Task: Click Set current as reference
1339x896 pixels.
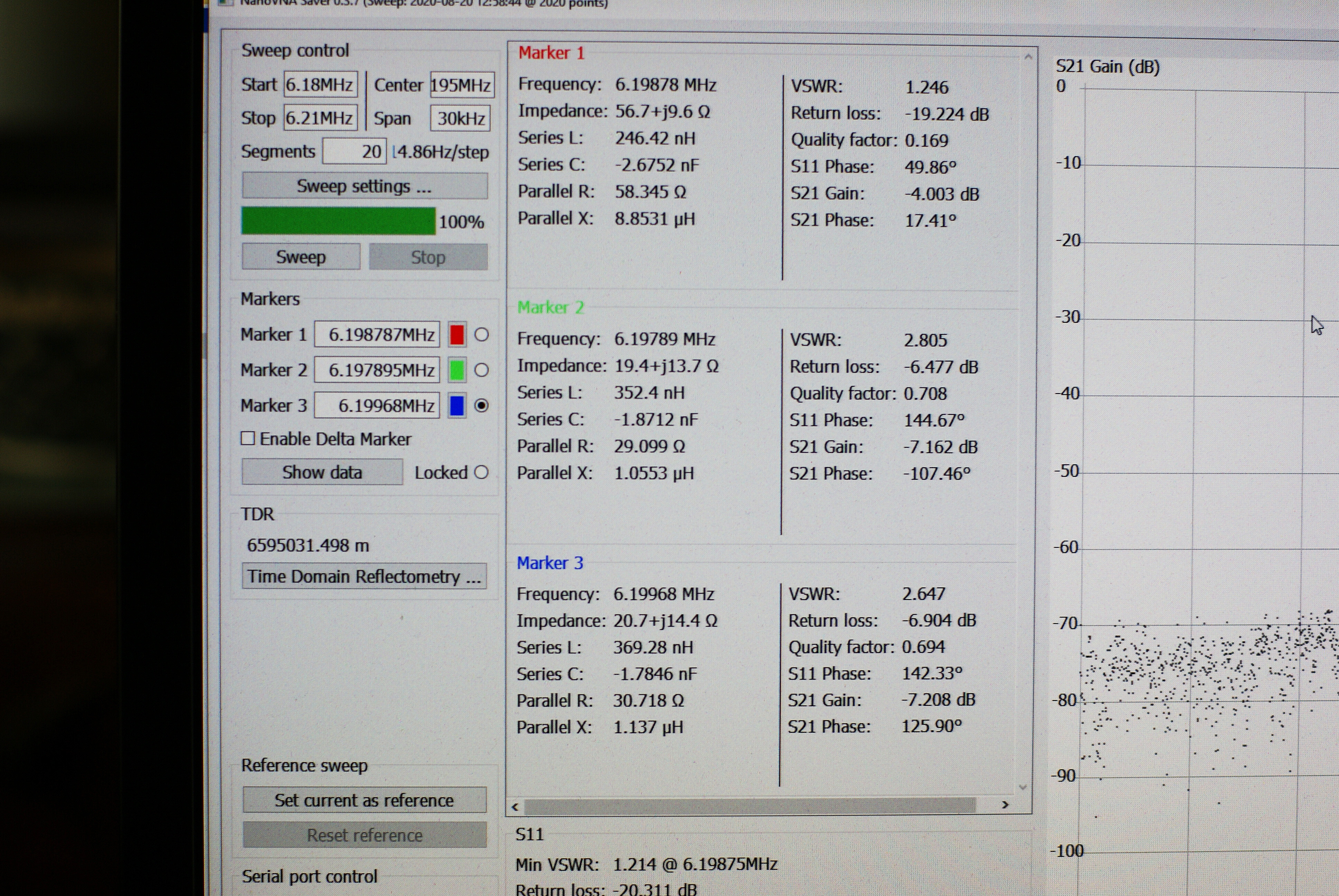Action: tap(364, 800)
